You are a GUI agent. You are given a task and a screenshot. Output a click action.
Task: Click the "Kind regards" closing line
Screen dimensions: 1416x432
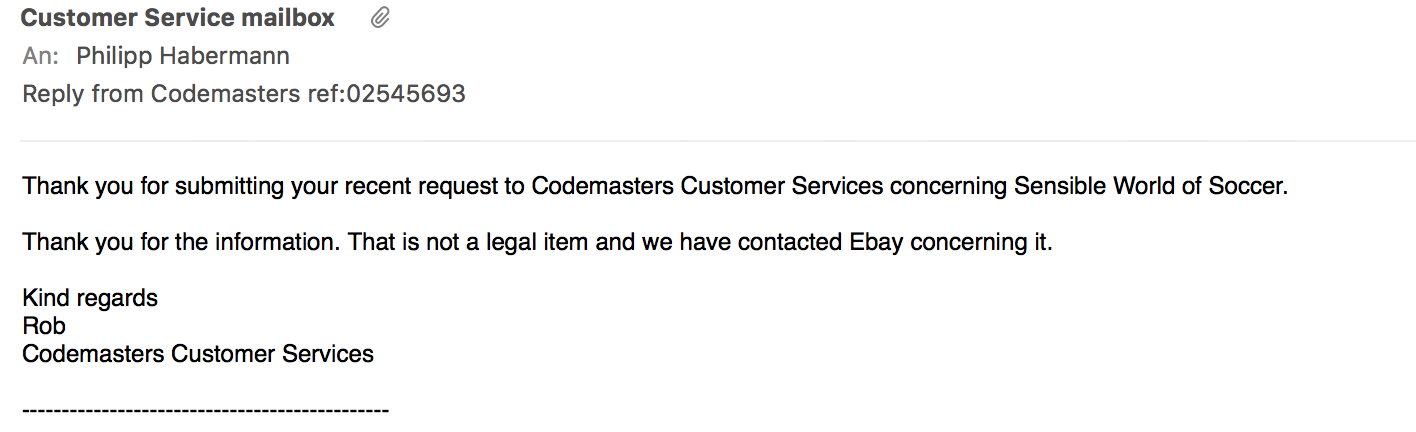click(x=90, y=298)
